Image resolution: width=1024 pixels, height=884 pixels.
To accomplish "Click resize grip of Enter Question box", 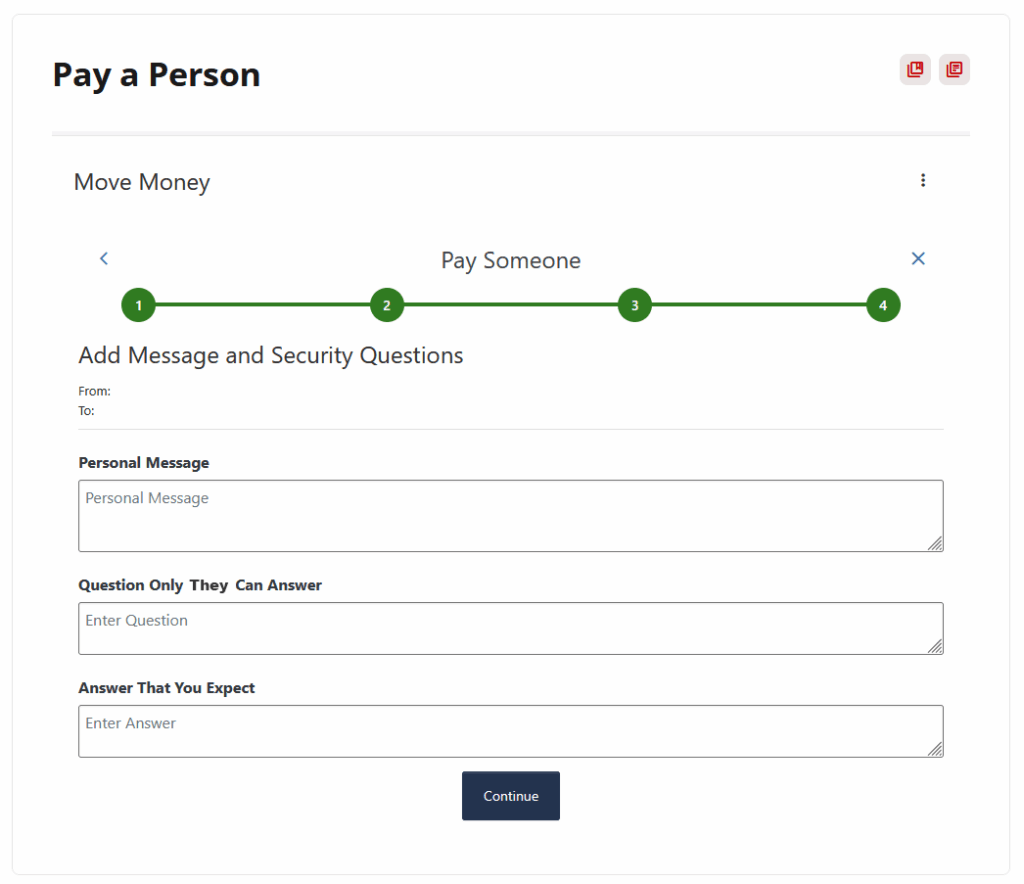I will click(x=935, y=646).
